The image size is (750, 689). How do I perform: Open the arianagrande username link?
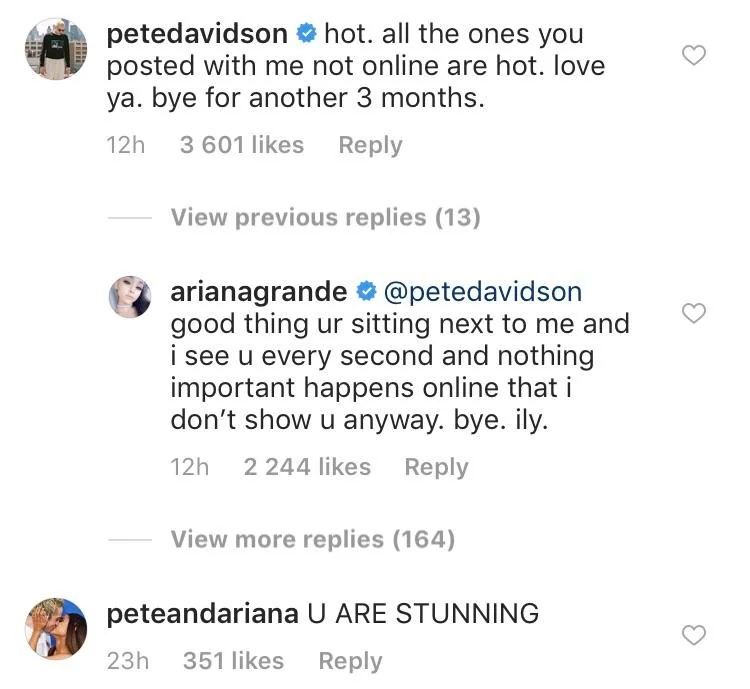[x=259, y=292]
